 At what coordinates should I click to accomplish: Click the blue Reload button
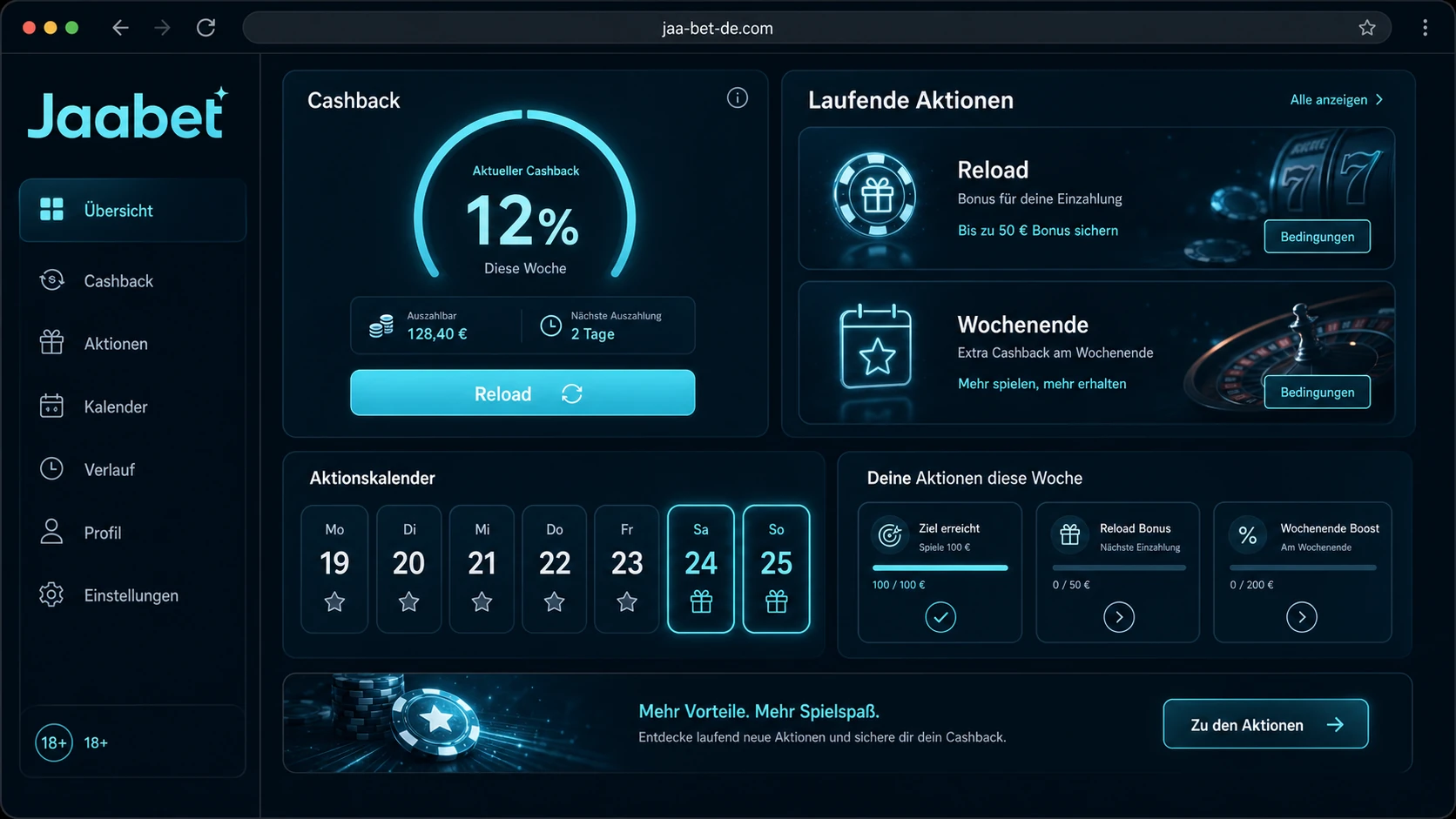pos(522,393)
